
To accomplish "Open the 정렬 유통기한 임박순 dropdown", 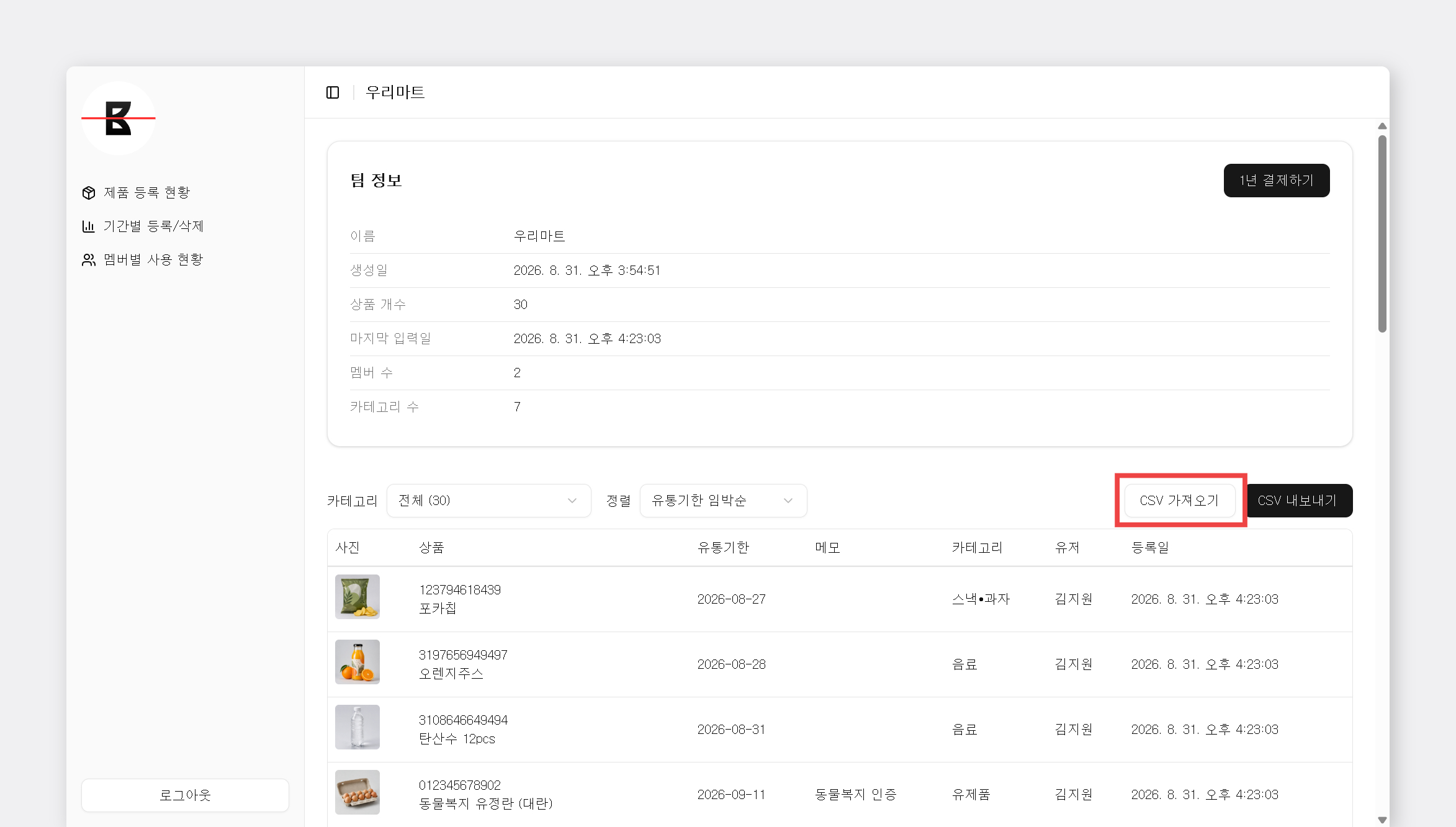I will (x=723, y=501).
